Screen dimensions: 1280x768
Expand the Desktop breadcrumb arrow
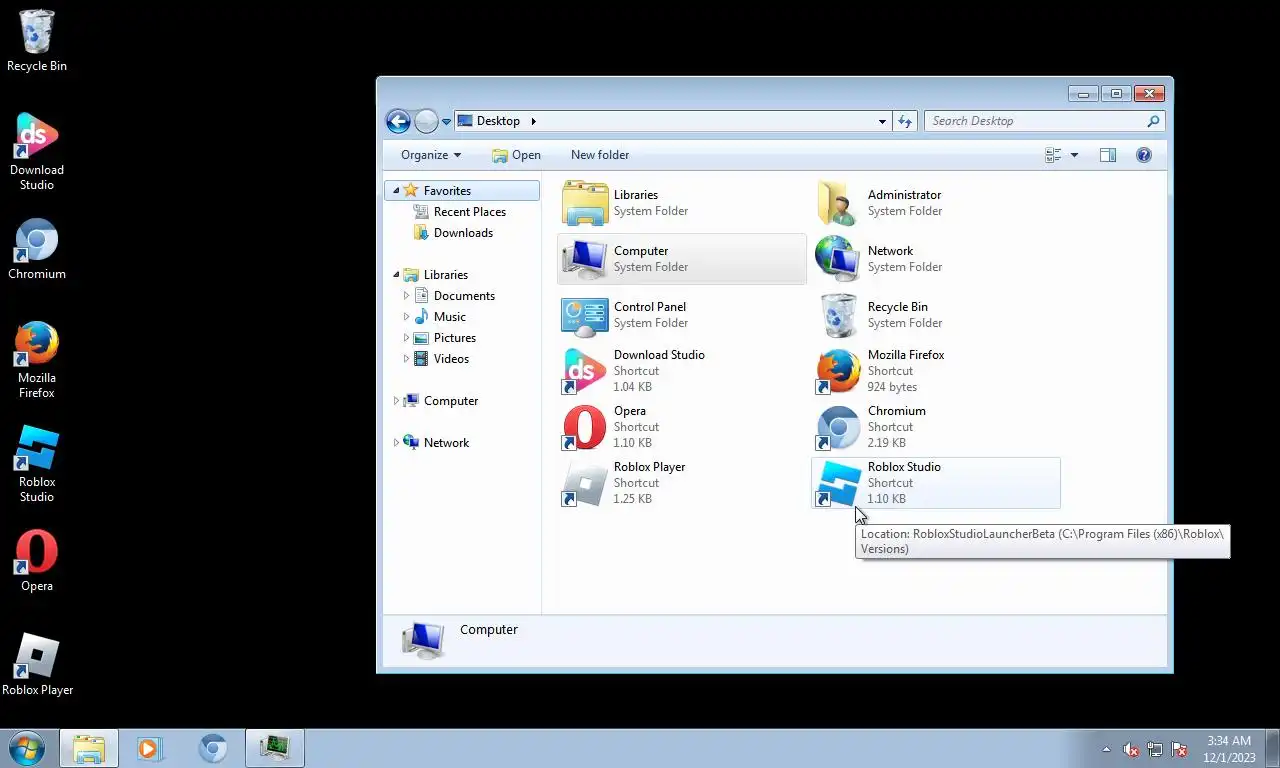click(x=533, y=121)
